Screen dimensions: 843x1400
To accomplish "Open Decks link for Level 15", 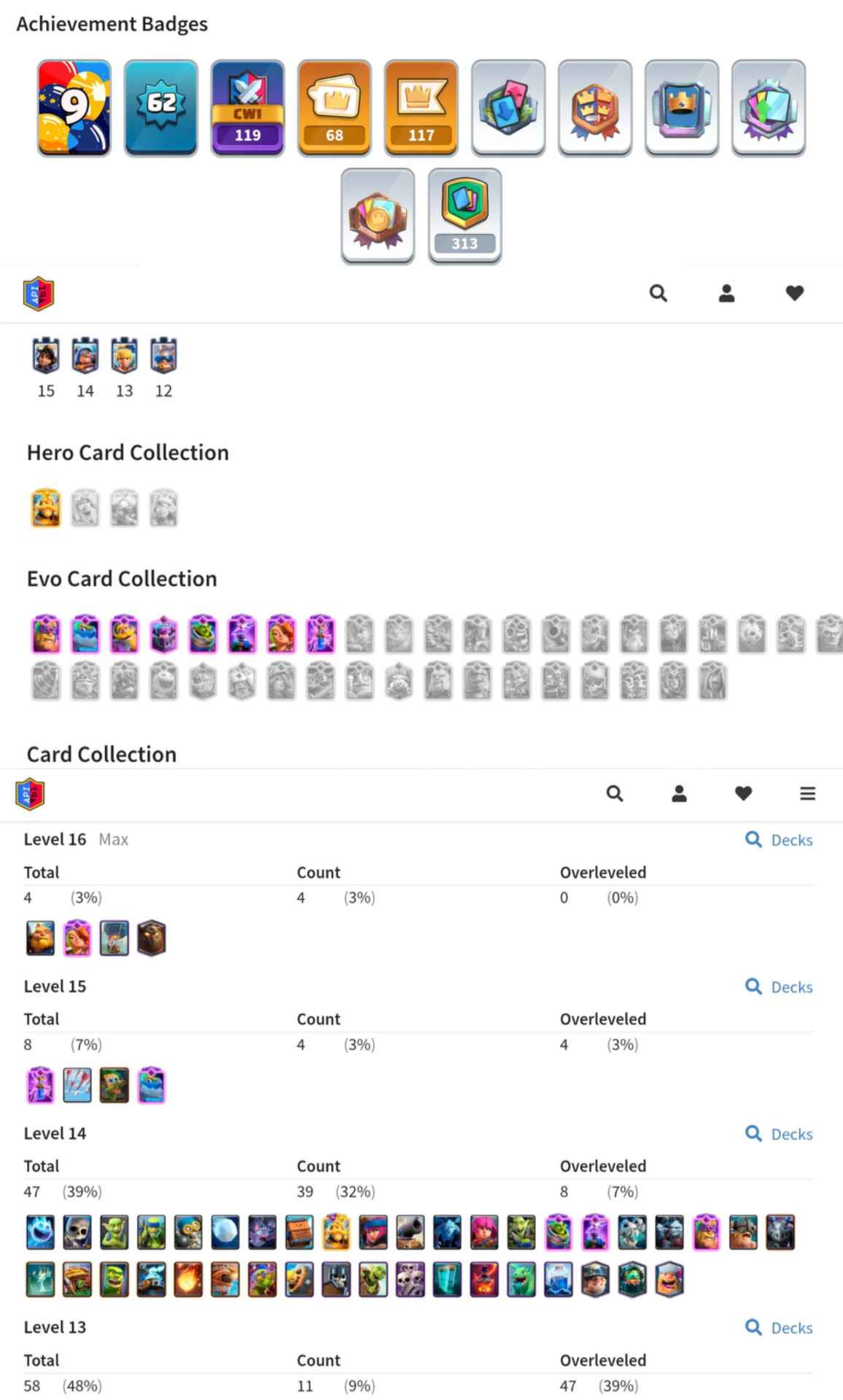I will pos(779,987).
